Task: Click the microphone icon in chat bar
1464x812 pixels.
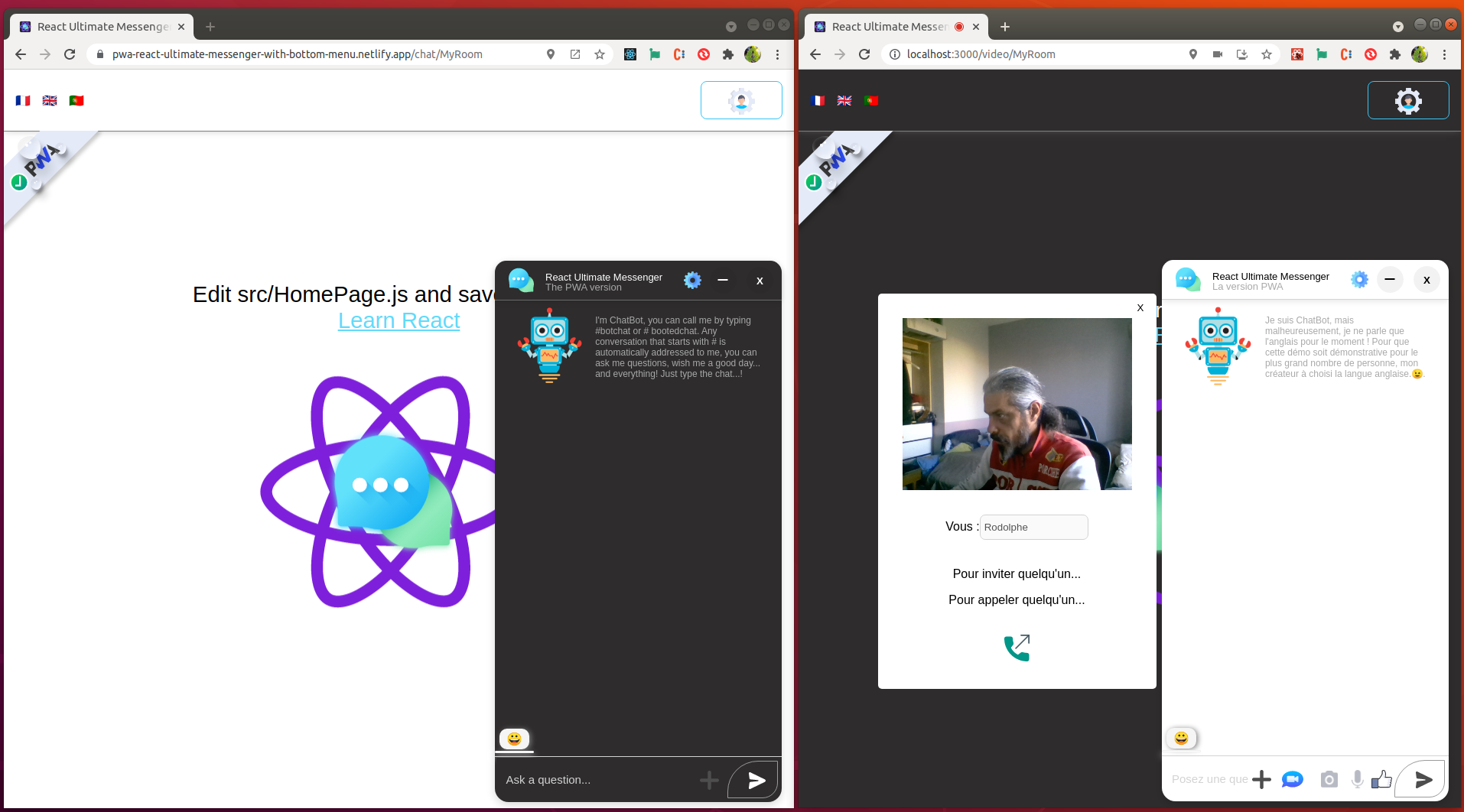Action: pos(1357,779)
